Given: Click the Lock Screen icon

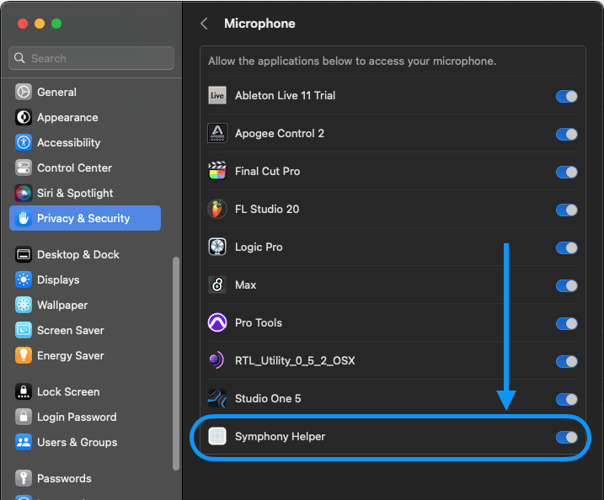Looking at the screenshot, I should 23,392.
